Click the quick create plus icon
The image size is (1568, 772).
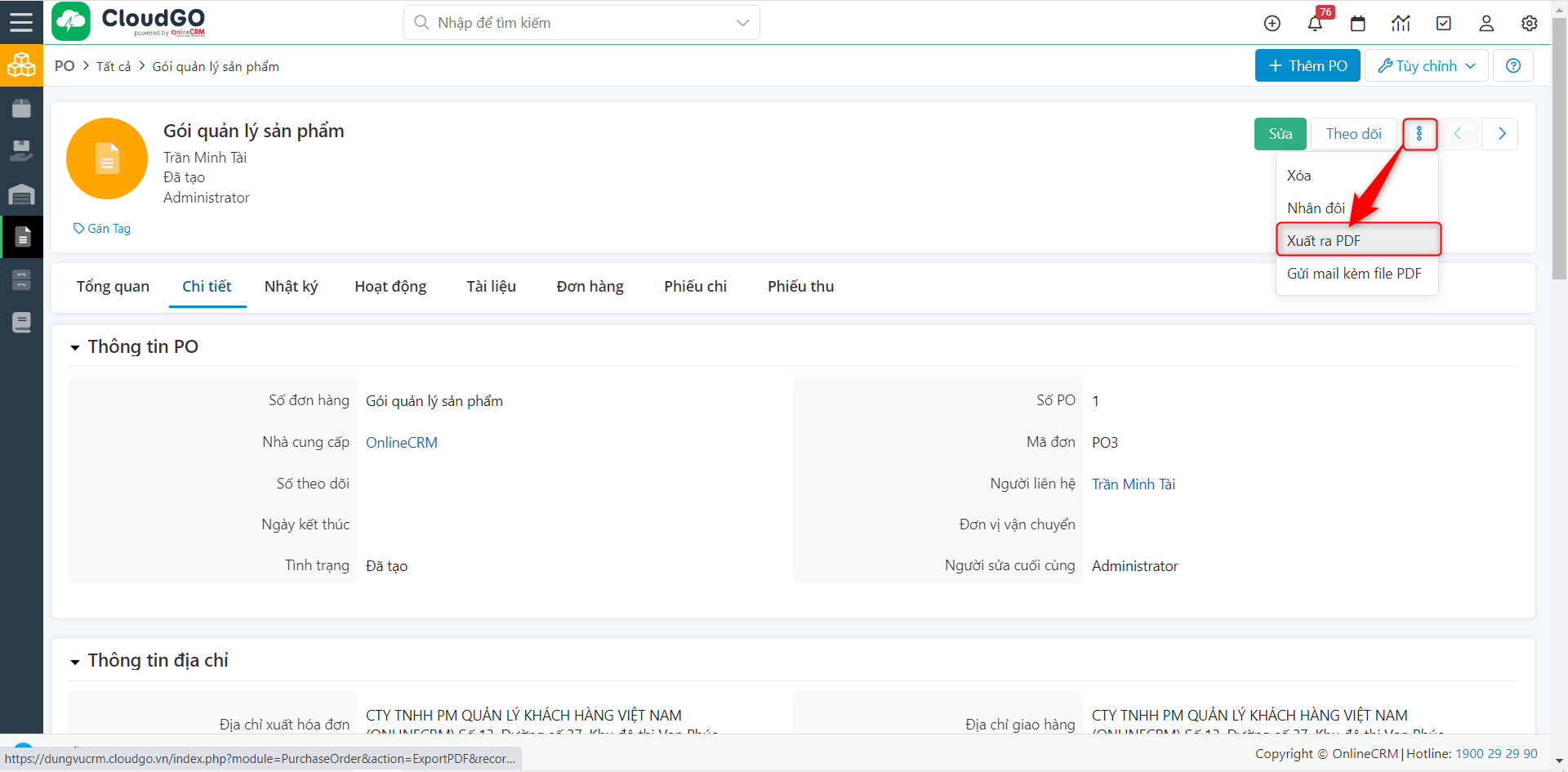tap(1272, 23)
